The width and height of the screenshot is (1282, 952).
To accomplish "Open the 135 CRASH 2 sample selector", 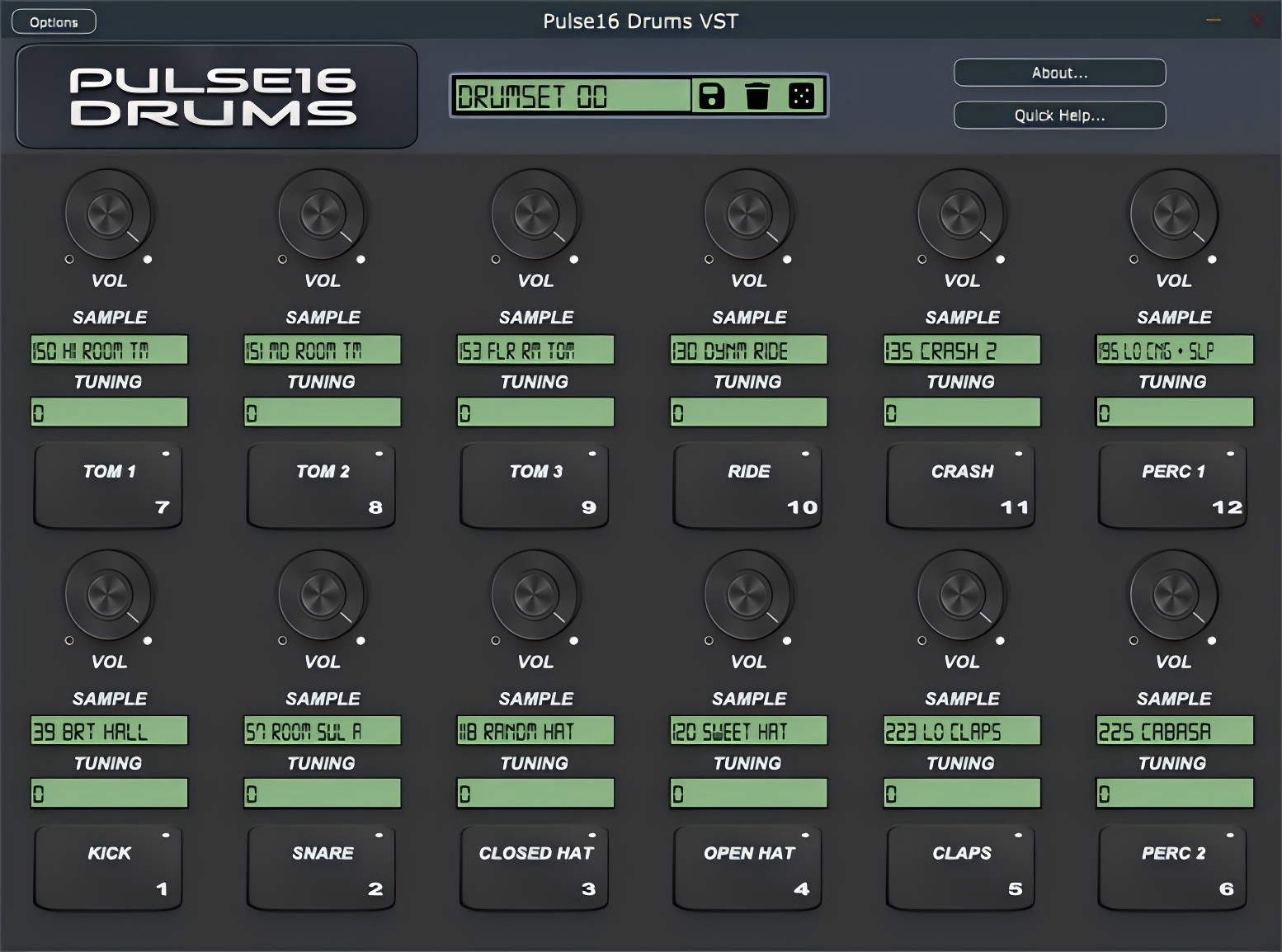I will coord(962,350).
